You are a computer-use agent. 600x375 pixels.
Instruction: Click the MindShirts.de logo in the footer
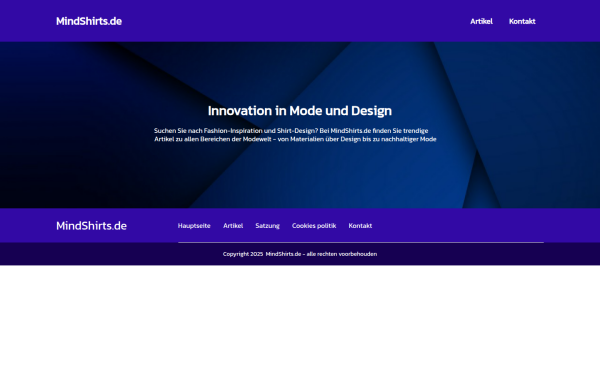tap(91, 226)
